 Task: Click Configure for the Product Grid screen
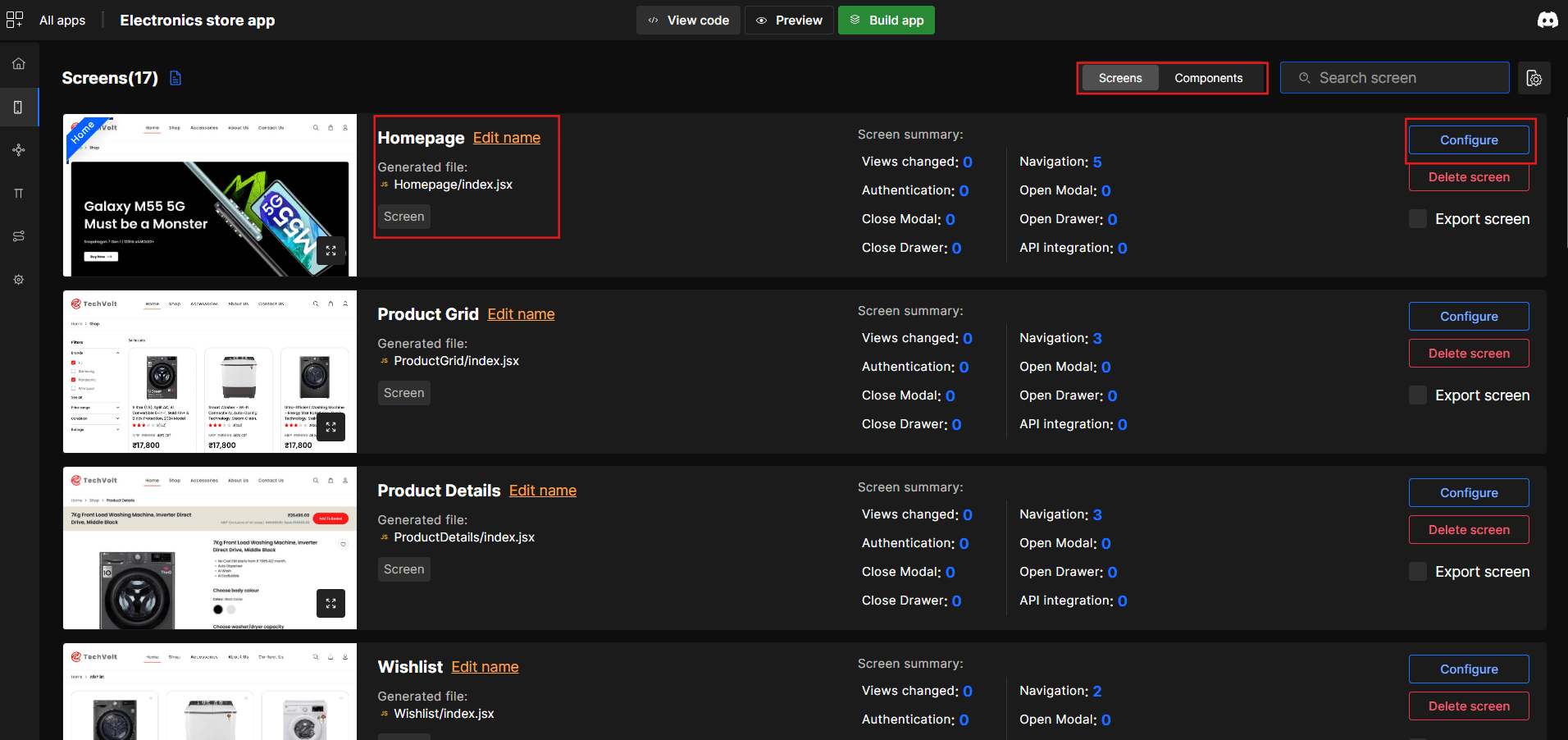1469,317
